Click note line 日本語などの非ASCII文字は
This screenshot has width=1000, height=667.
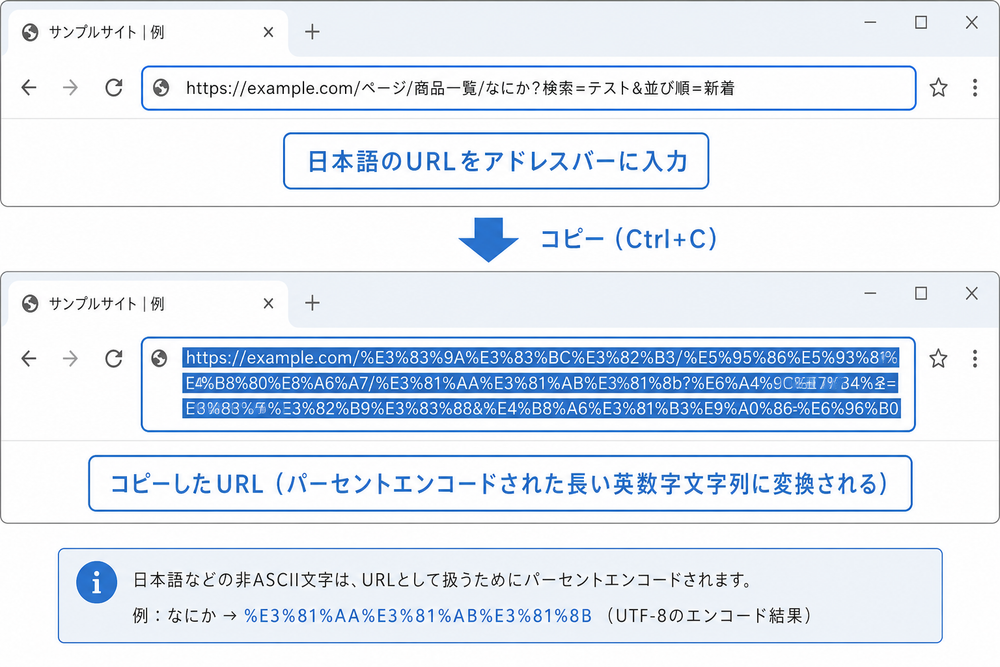click(x=443, y=580)
